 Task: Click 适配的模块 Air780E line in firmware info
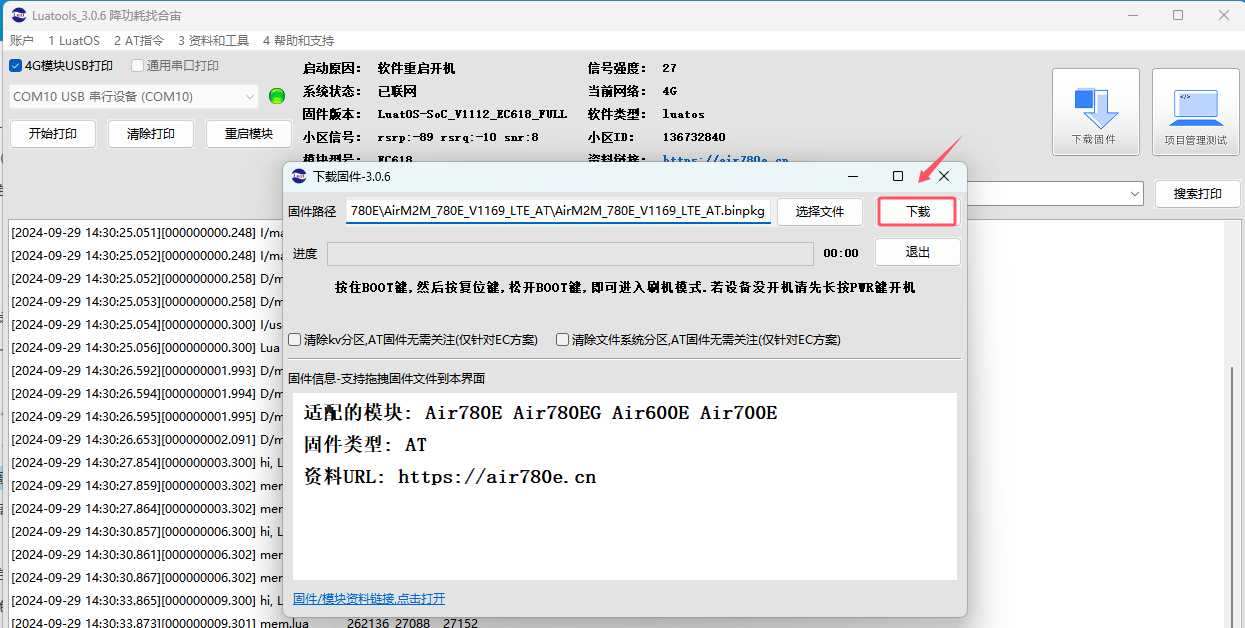coord(540,412)
